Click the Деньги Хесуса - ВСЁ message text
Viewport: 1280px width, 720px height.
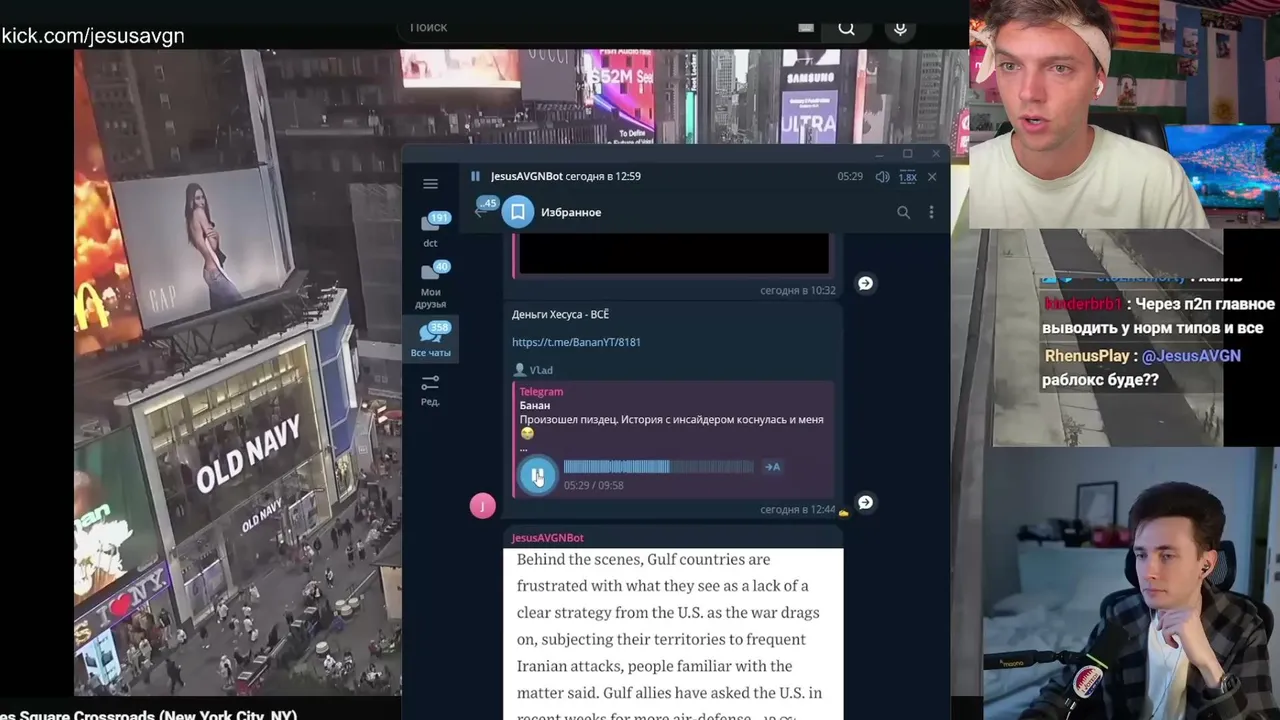click(560, 314)
